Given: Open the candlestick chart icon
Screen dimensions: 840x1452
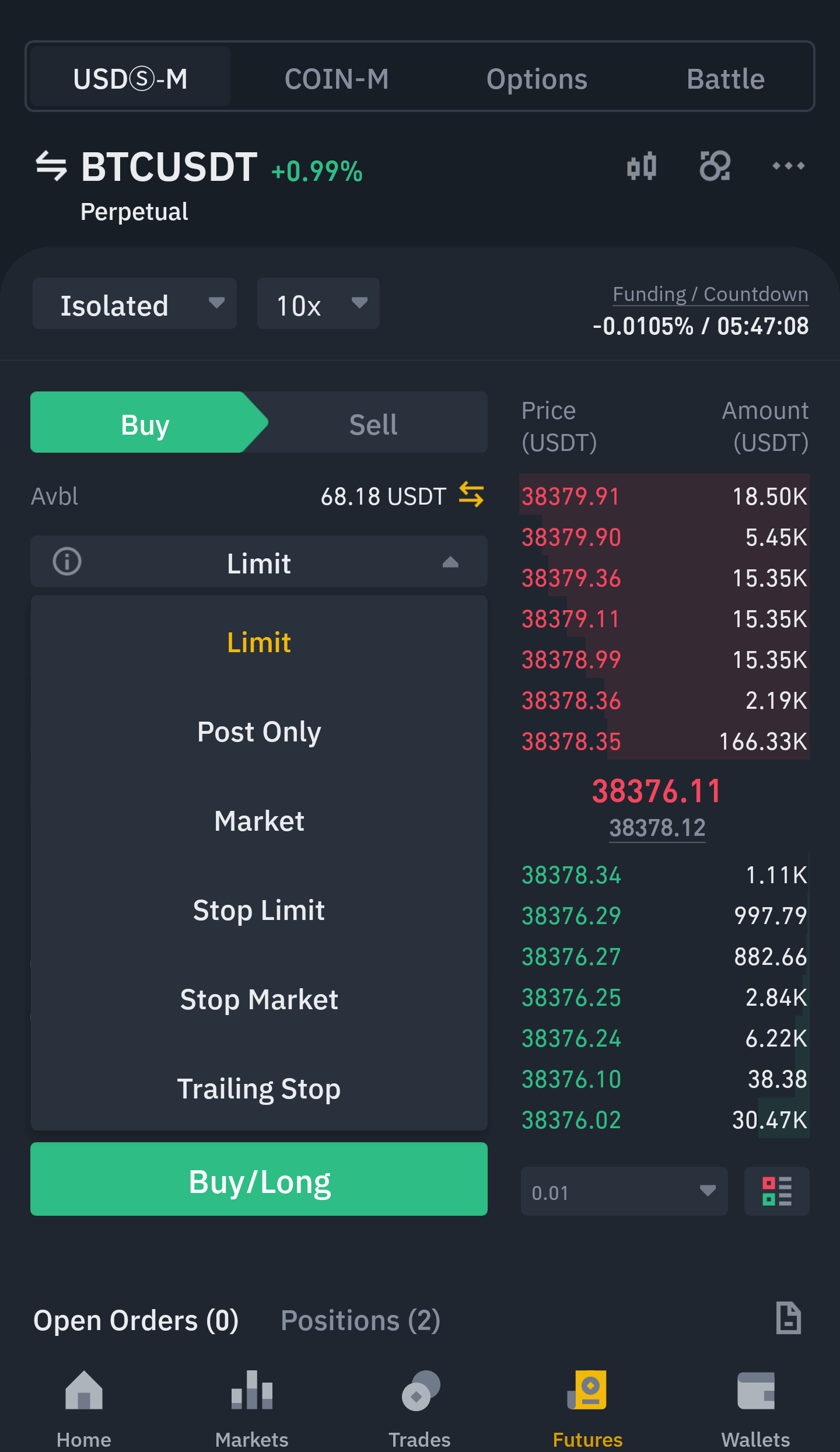Looking at the screenshot, I should click(x=642, y=166).
